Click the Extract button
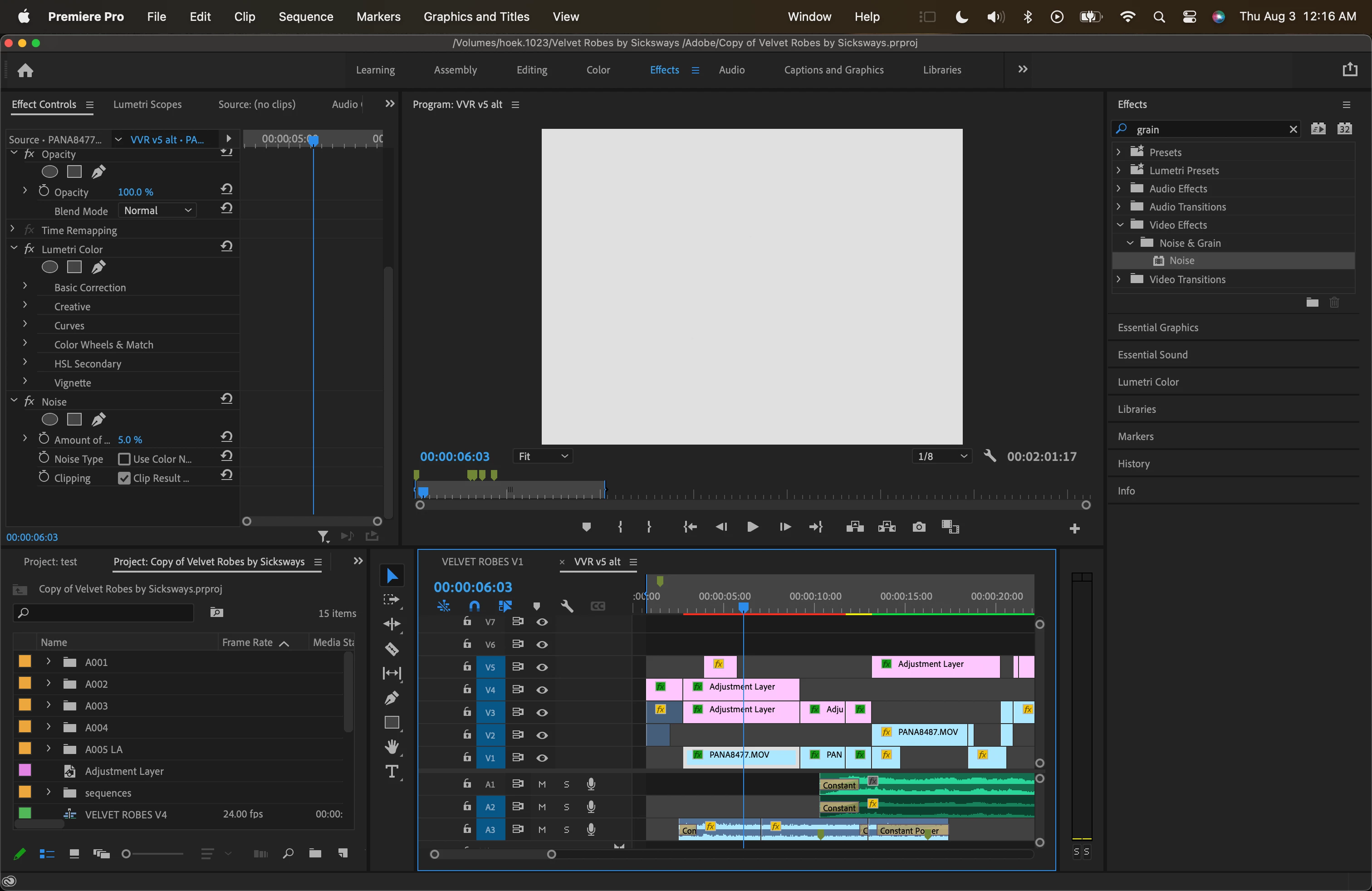Image resolution: width=1372 pixels, height=891 pixels. click(x=887, y=527)
